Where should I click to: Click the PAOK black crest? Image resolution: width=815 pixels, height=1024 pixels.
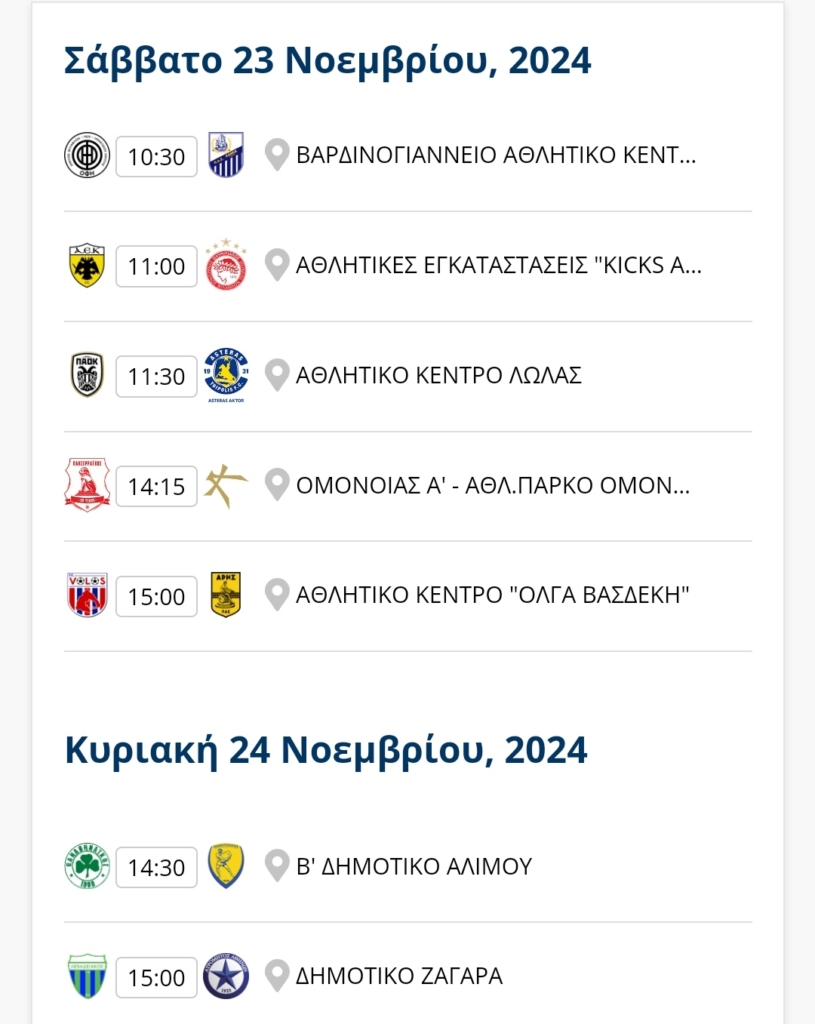coord(87,375)
